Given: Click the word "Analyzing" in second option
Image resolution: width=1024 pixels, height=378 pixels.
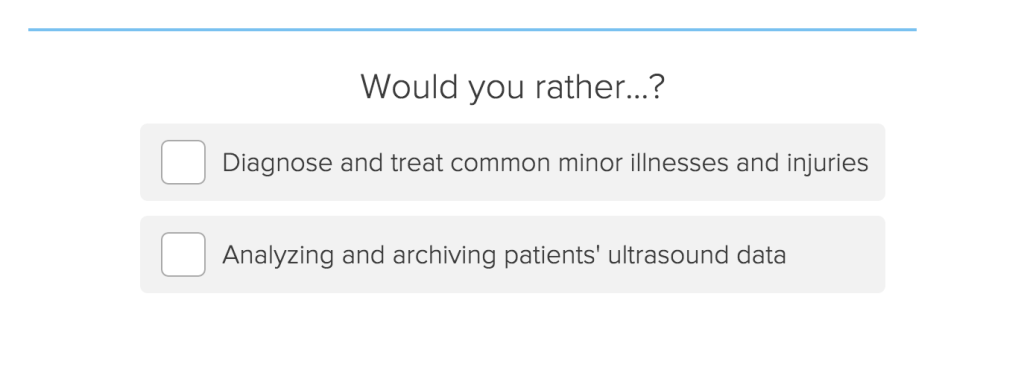Looking at the screenshot, I should point(278,255).
